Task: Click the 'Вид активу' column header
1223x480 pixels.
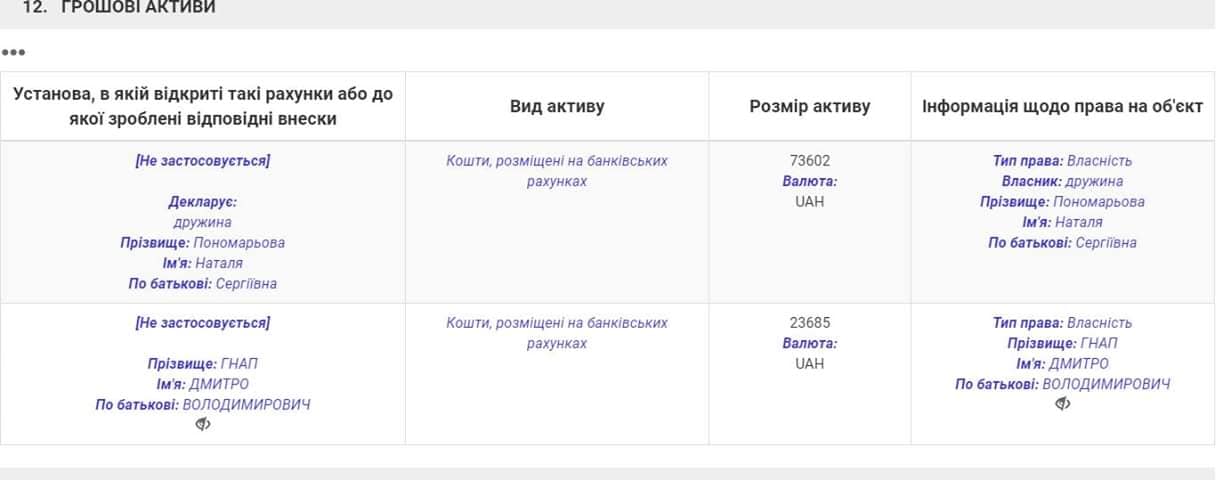Action: 557,106
